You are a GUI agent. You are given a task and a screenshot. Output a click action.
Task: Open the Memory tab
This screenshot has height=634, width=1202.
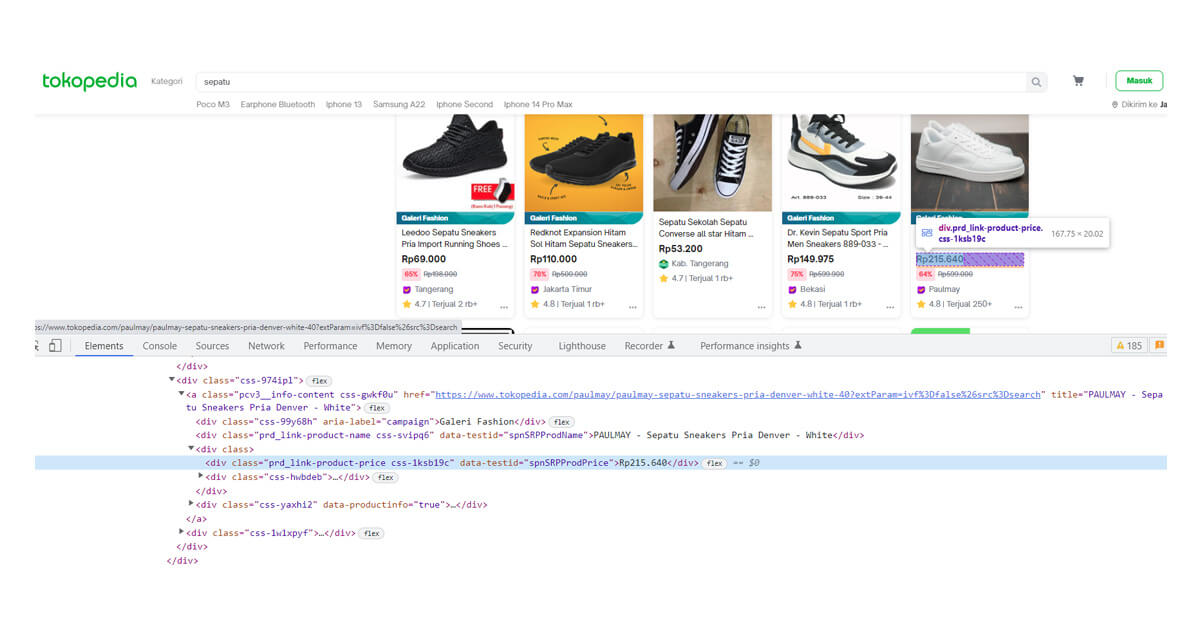[x=394, y=346]
